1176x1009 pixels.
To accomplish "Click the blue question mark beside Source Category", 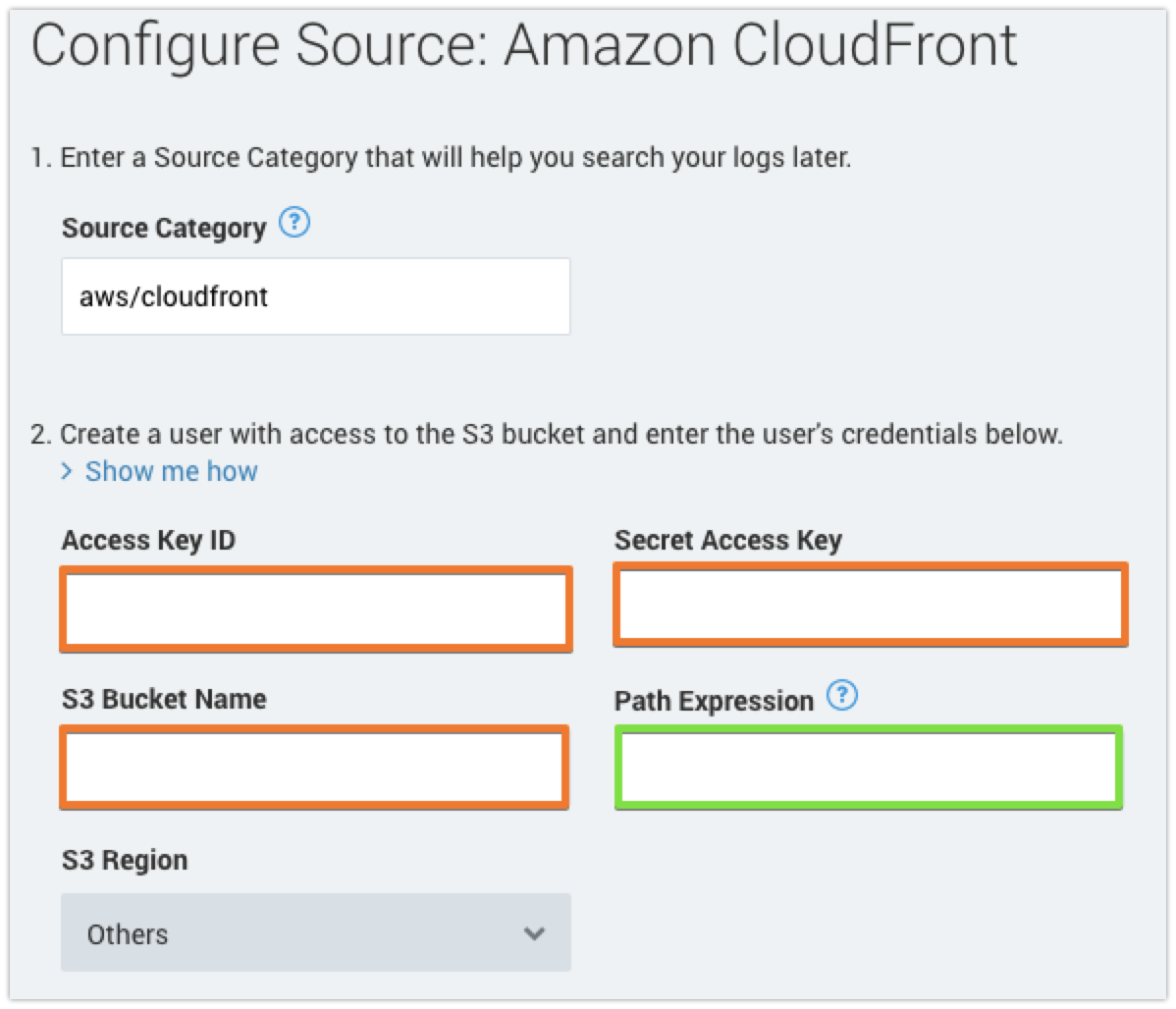I will pyautogui.click(x=294, y=224).
